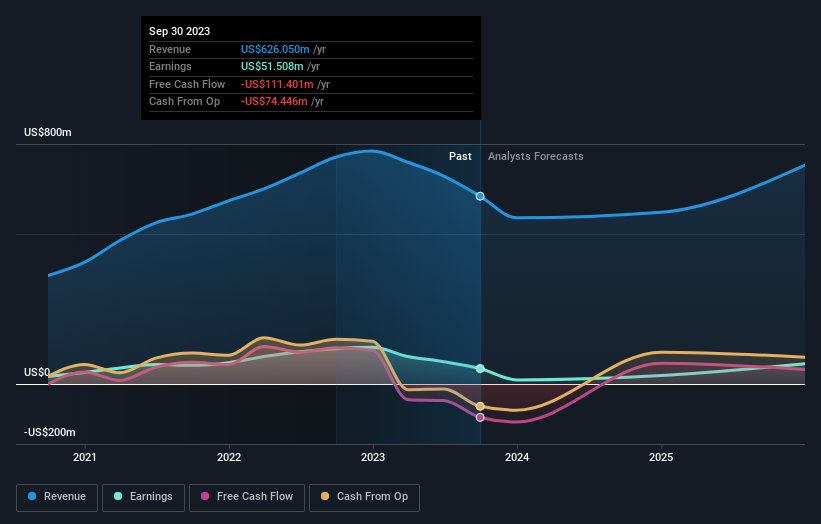Click the -US$200m y-axis label
The width and height of the screenshot is (821, 524).
[x=50, y=432]
